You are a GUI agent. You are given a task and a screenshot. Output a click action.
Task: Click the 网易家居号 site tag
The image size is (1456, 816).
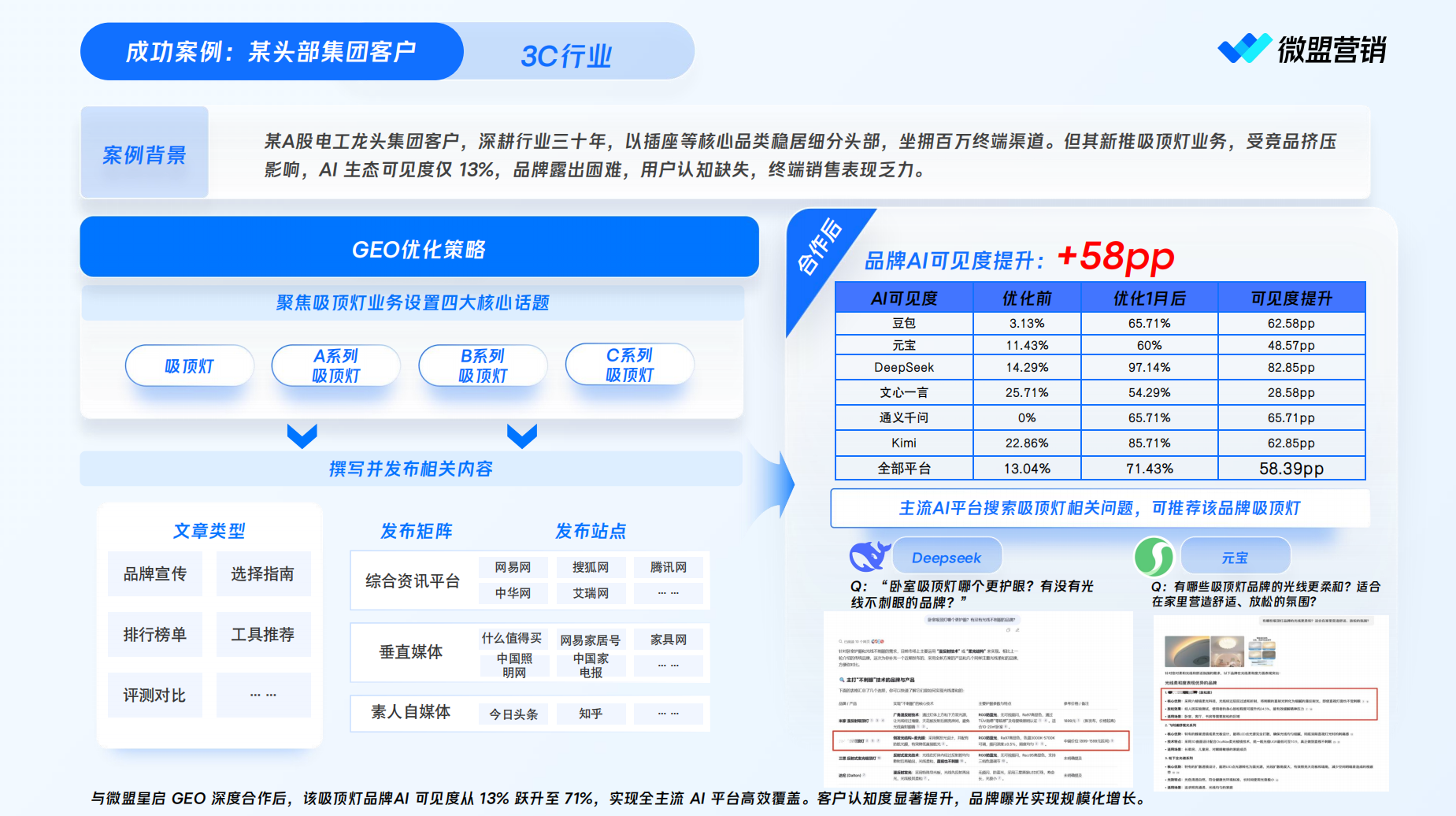point(591,640)
